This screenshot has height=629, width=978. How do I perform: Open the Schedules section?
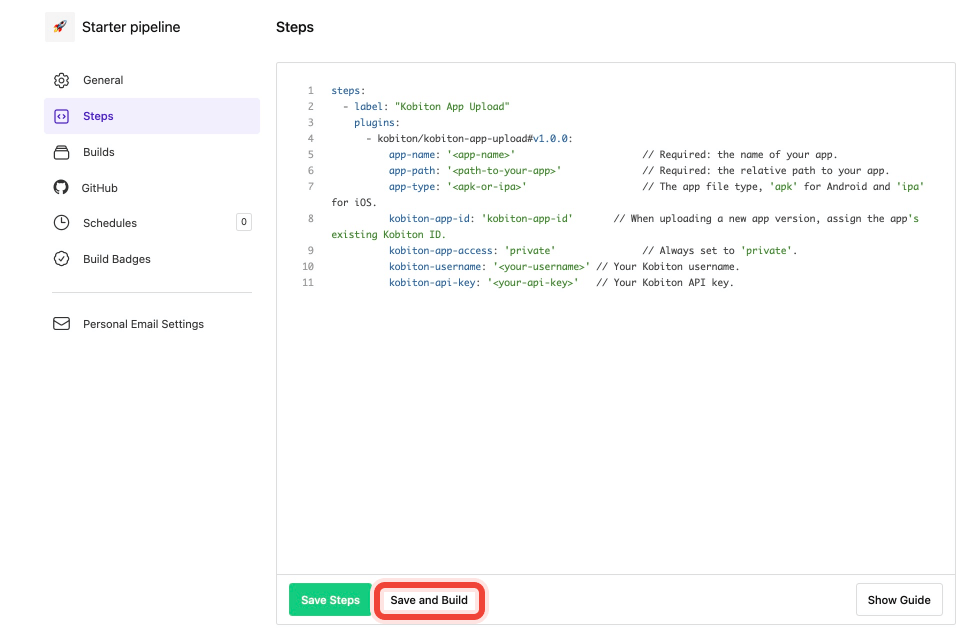pyautogui.click(x=152, y=223)
